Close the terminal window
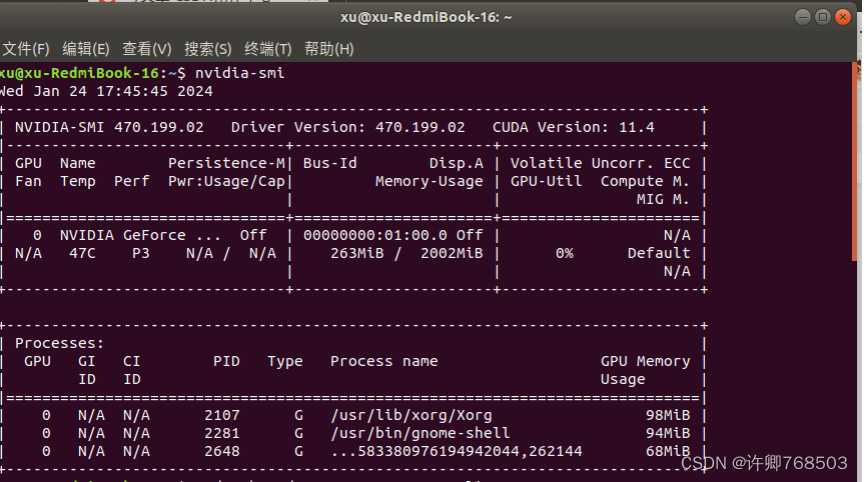Viewport: 864px width, 482px height. (x=843, y=17)
